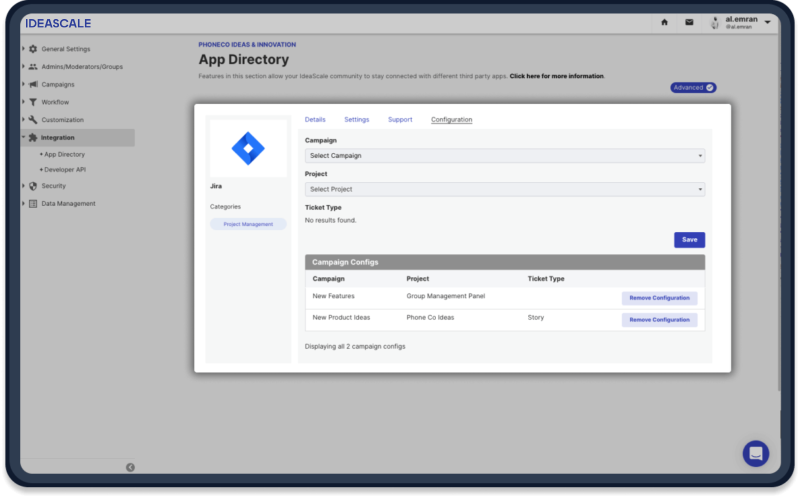Click the 'Group Management Panel' project cell
Image resolution: width=800 pixels, height=498 pixels.
point(445,296)
